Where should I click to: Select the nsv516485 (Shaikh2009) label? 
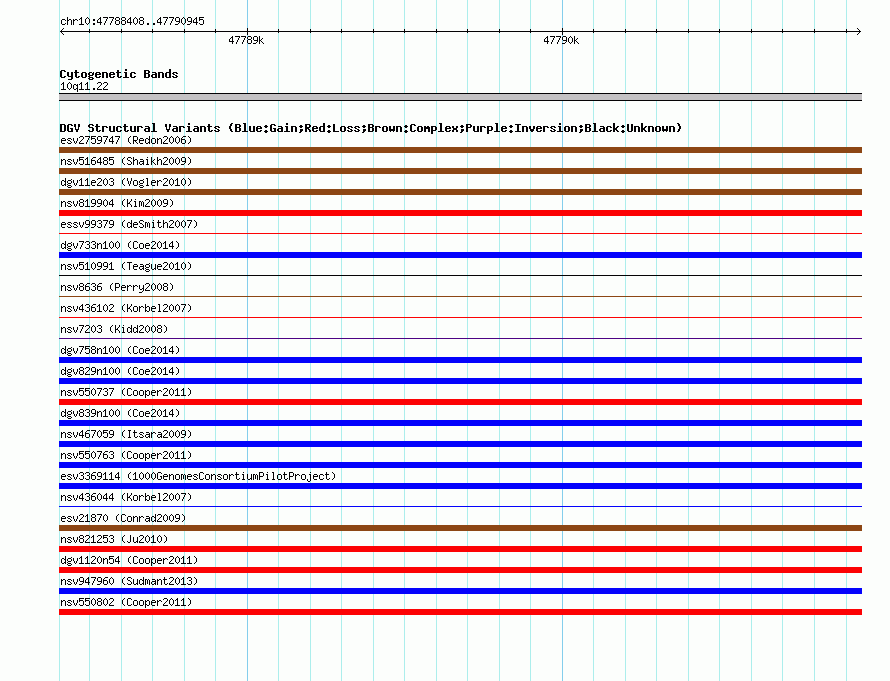[x=126, y=161]
